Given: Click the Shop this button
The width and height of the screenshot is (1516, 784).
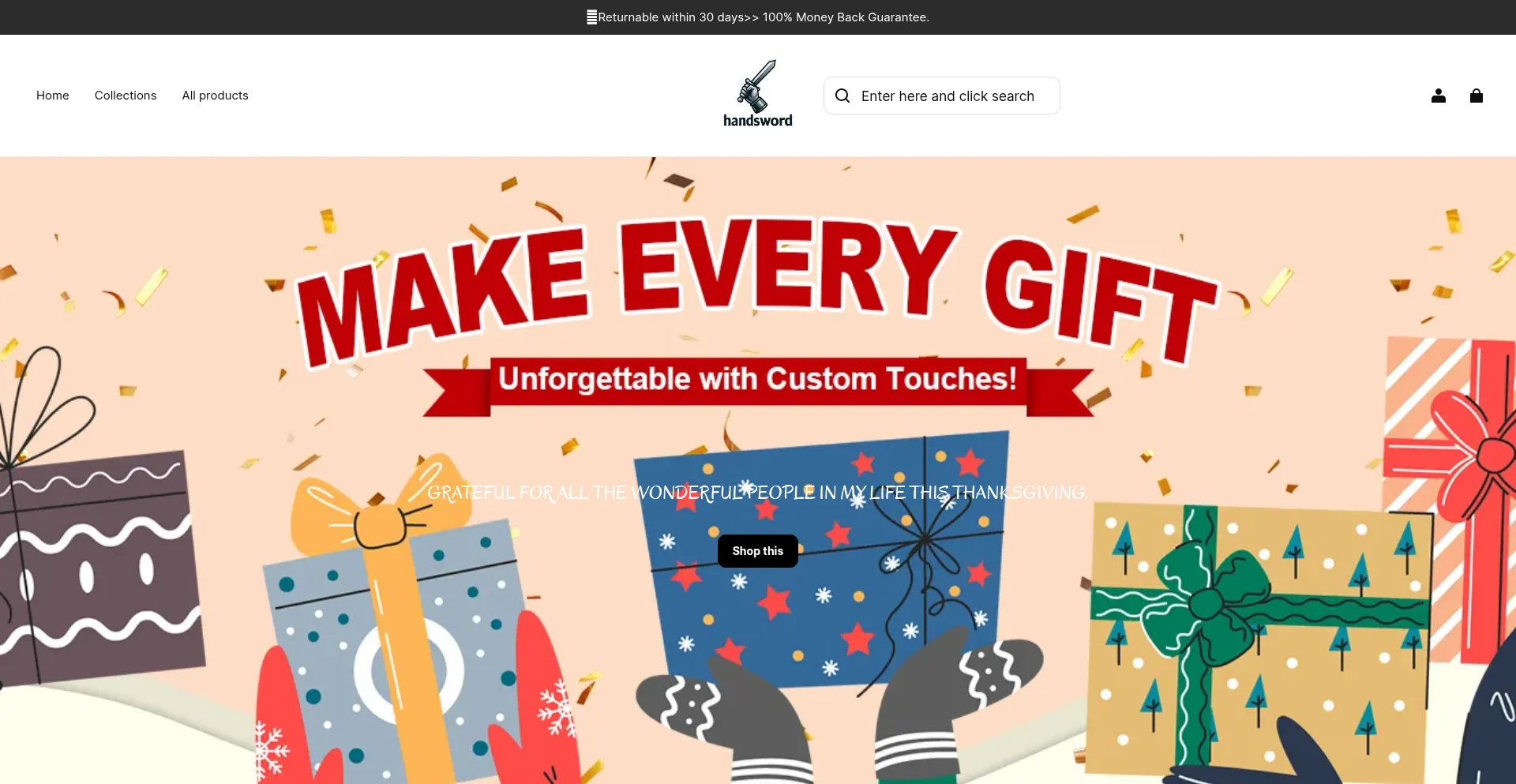Looking at the screenshot, I should (x=758, y=551).
